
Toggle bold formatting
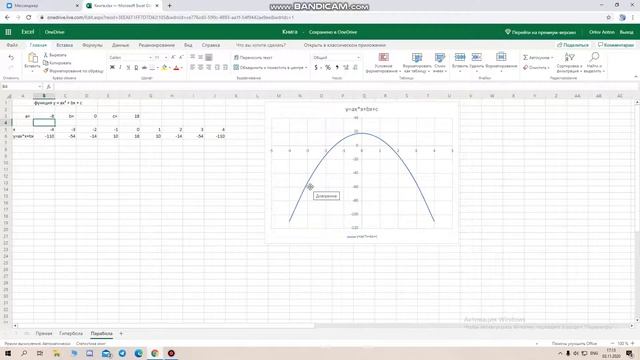pyautogui.click(x=112, y=67)
